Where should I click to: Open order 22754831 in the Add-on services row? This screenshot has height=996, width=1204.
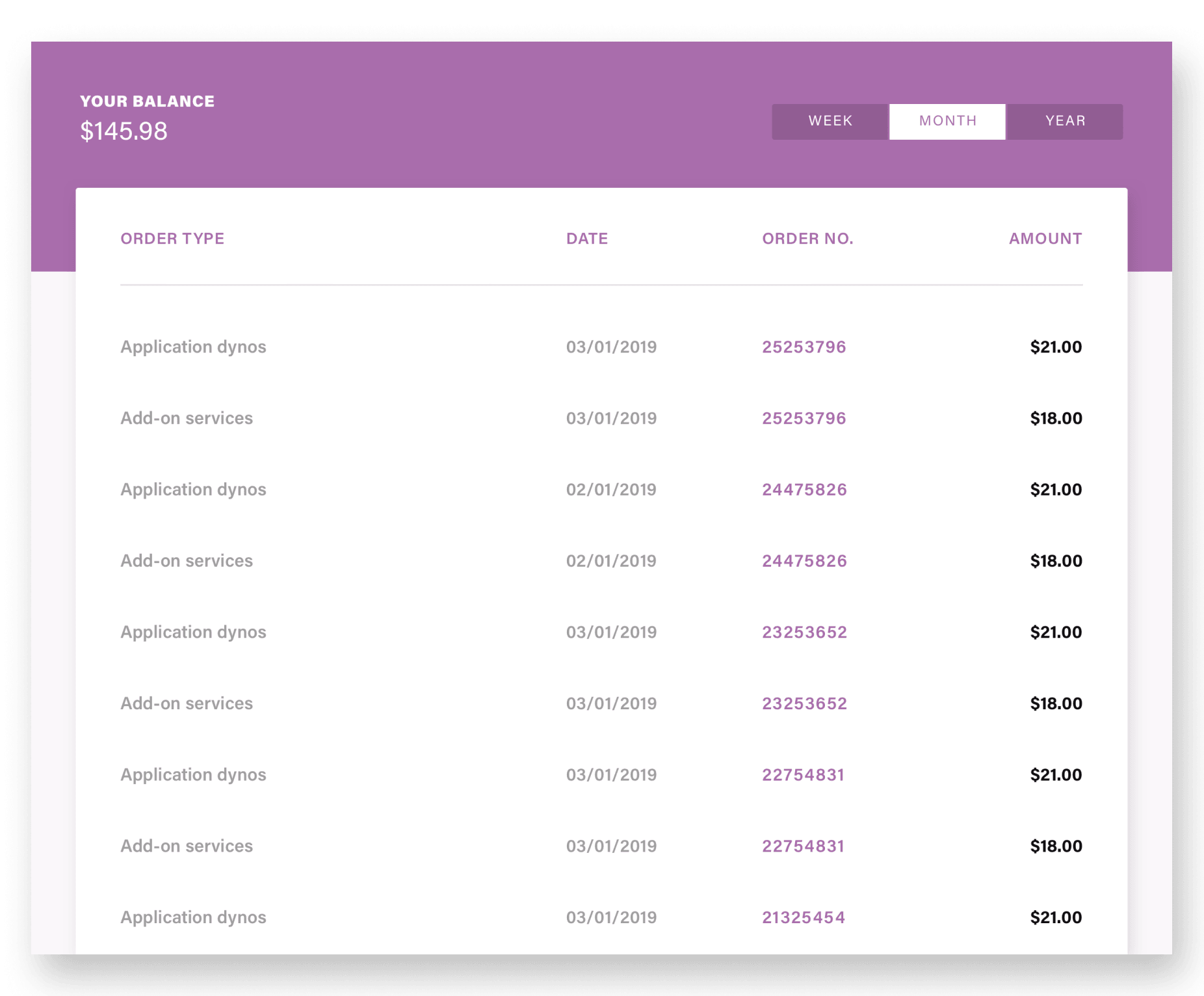tap(803, 846)
